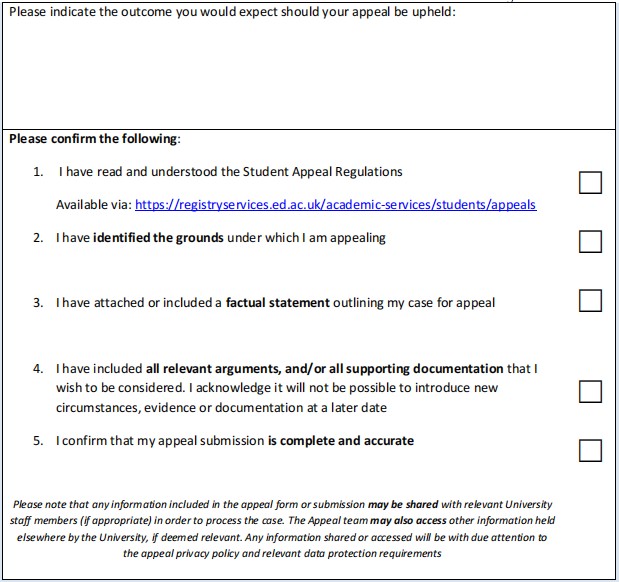Screen dimensions: 619x582
Task: Click the bold 'factual statement' phrase
Action: click(278, 303)
